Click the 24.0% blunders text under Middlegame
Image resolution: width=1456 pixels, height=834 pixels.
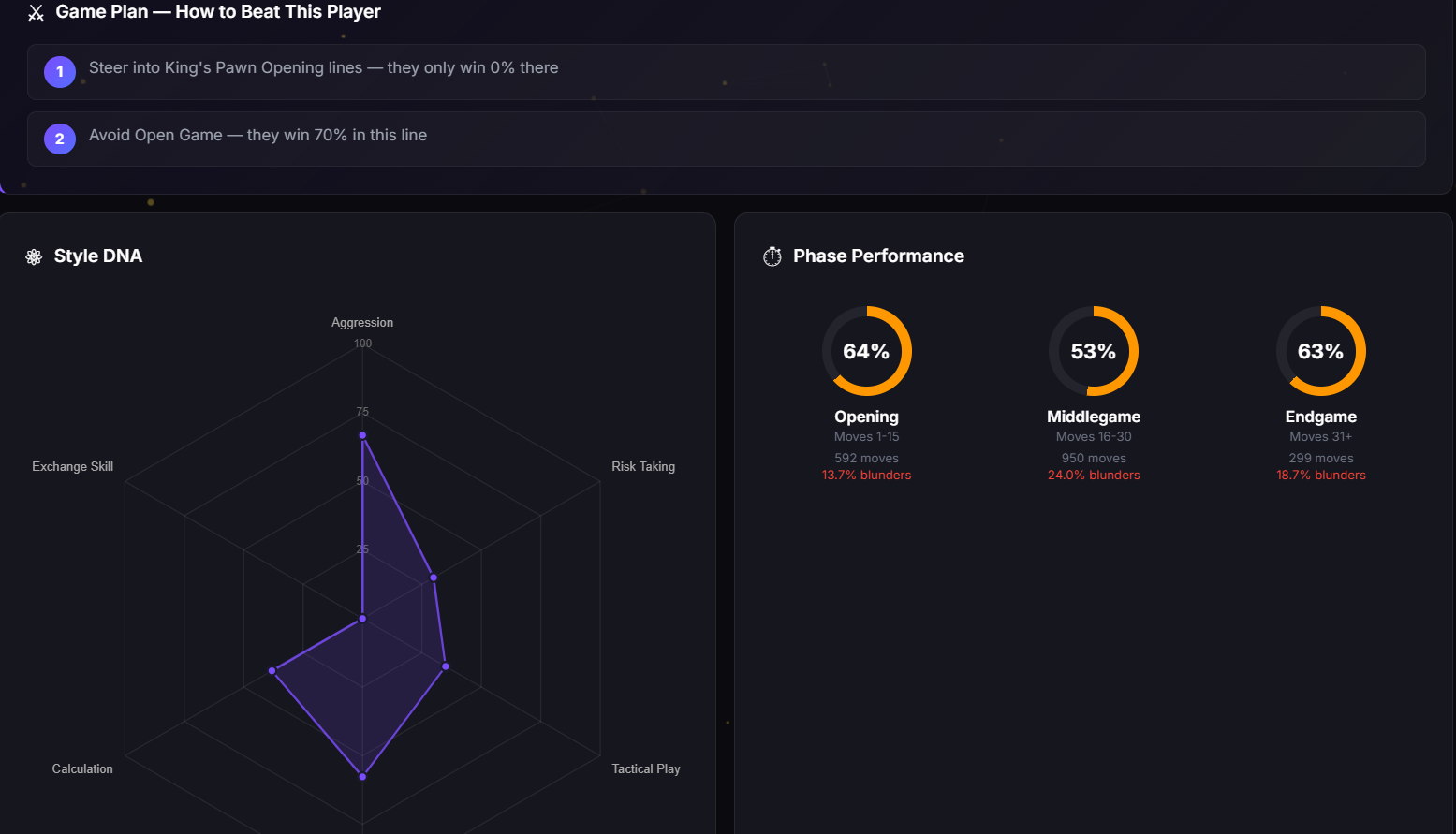[x=1094, y=475]
